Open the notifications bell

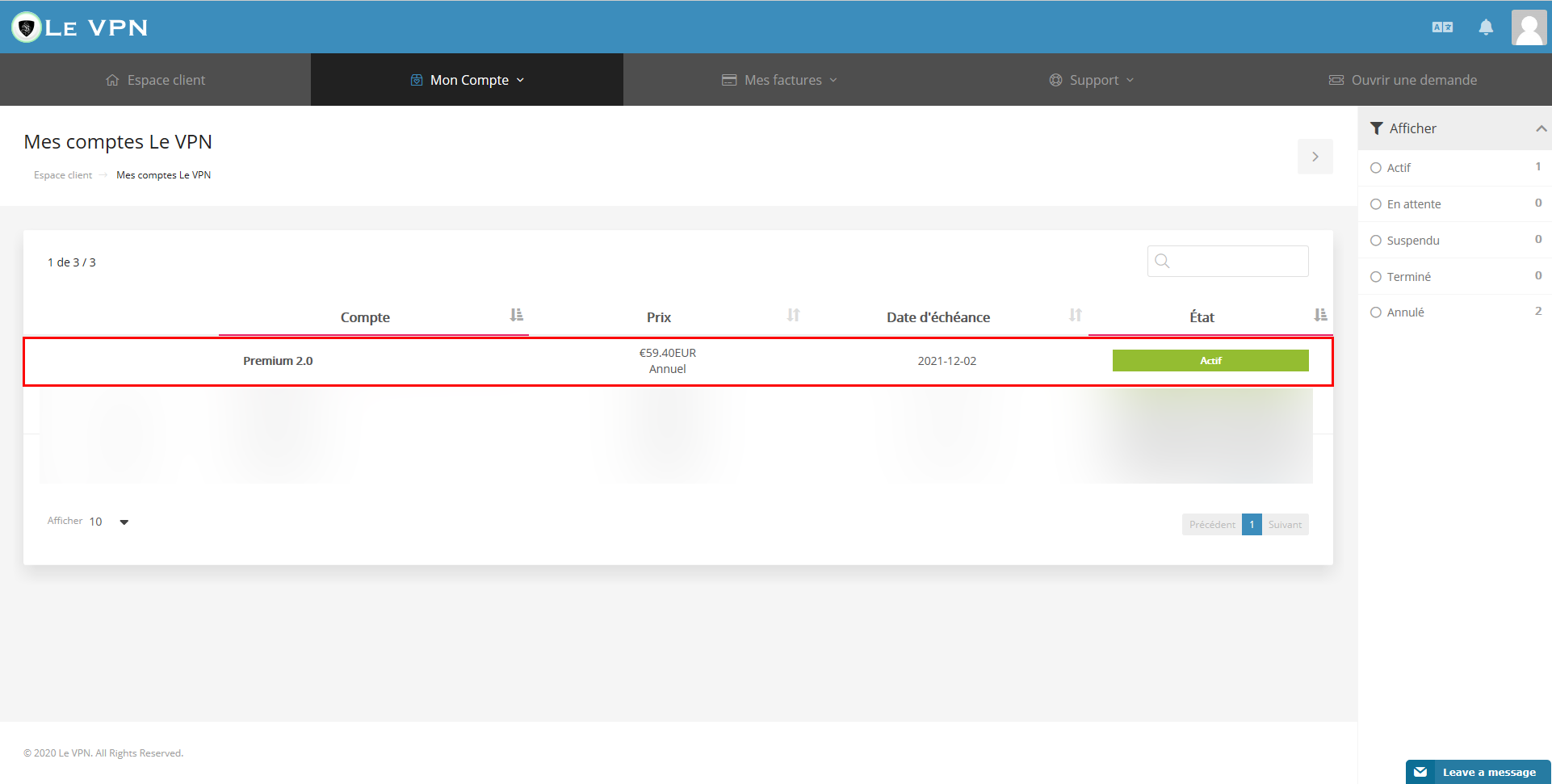[x=1486, y=27]
